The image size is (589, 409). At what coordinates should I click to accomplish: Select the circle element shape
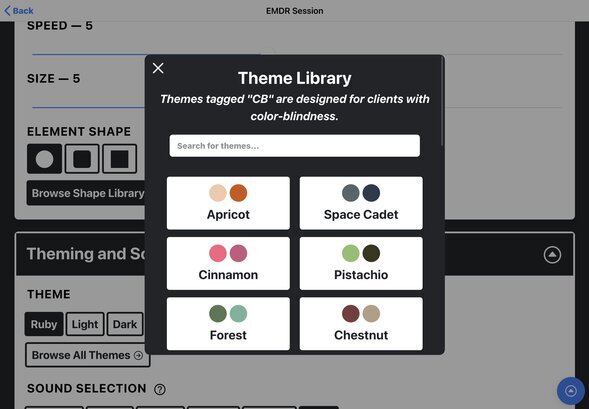(x=44, y=159)
